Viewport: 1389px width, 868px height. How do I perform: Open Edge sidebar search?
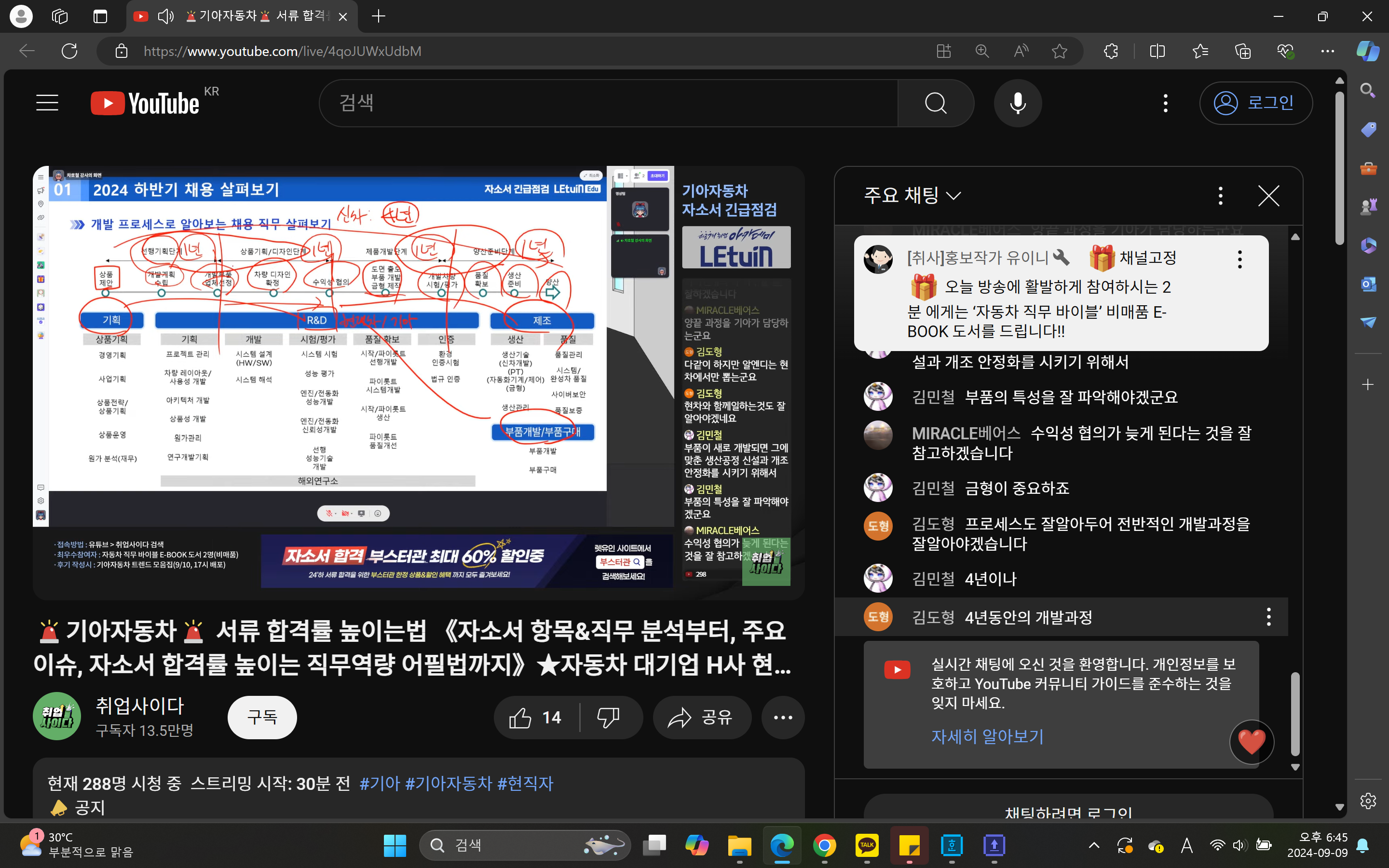[1368, 91]
